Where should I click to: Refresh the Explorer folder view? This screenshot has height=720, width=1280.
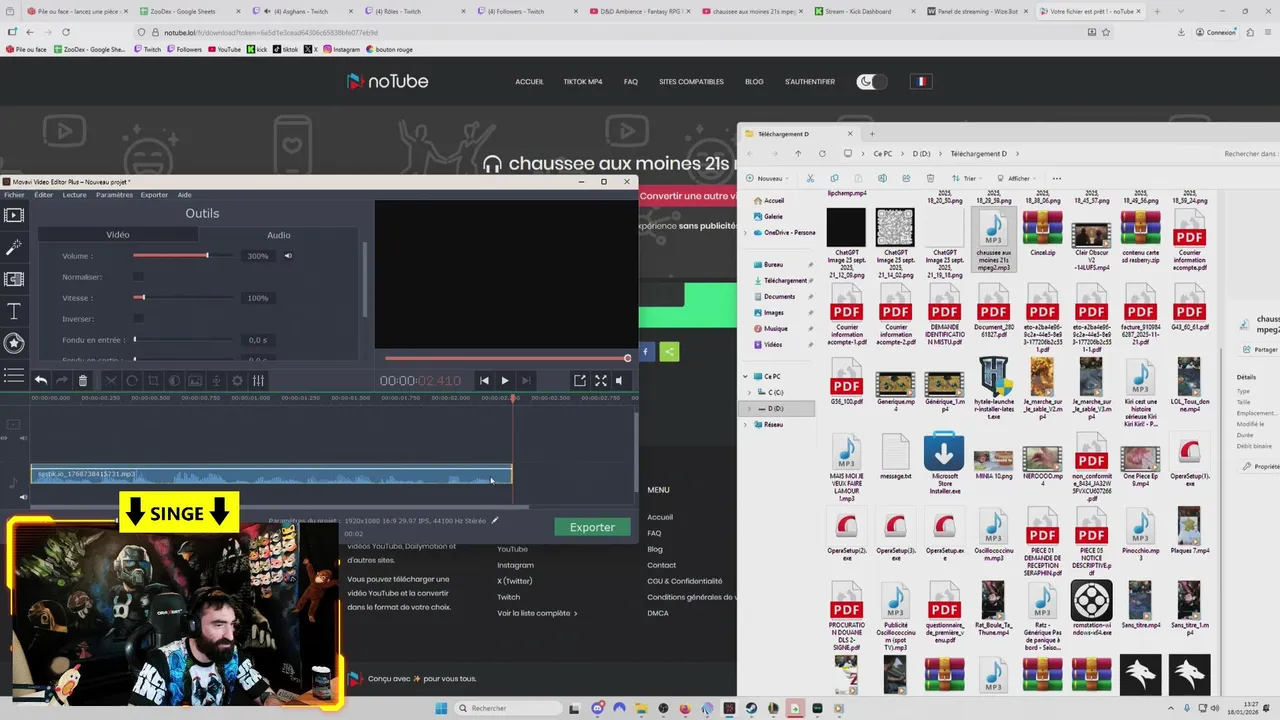(822, 154)
